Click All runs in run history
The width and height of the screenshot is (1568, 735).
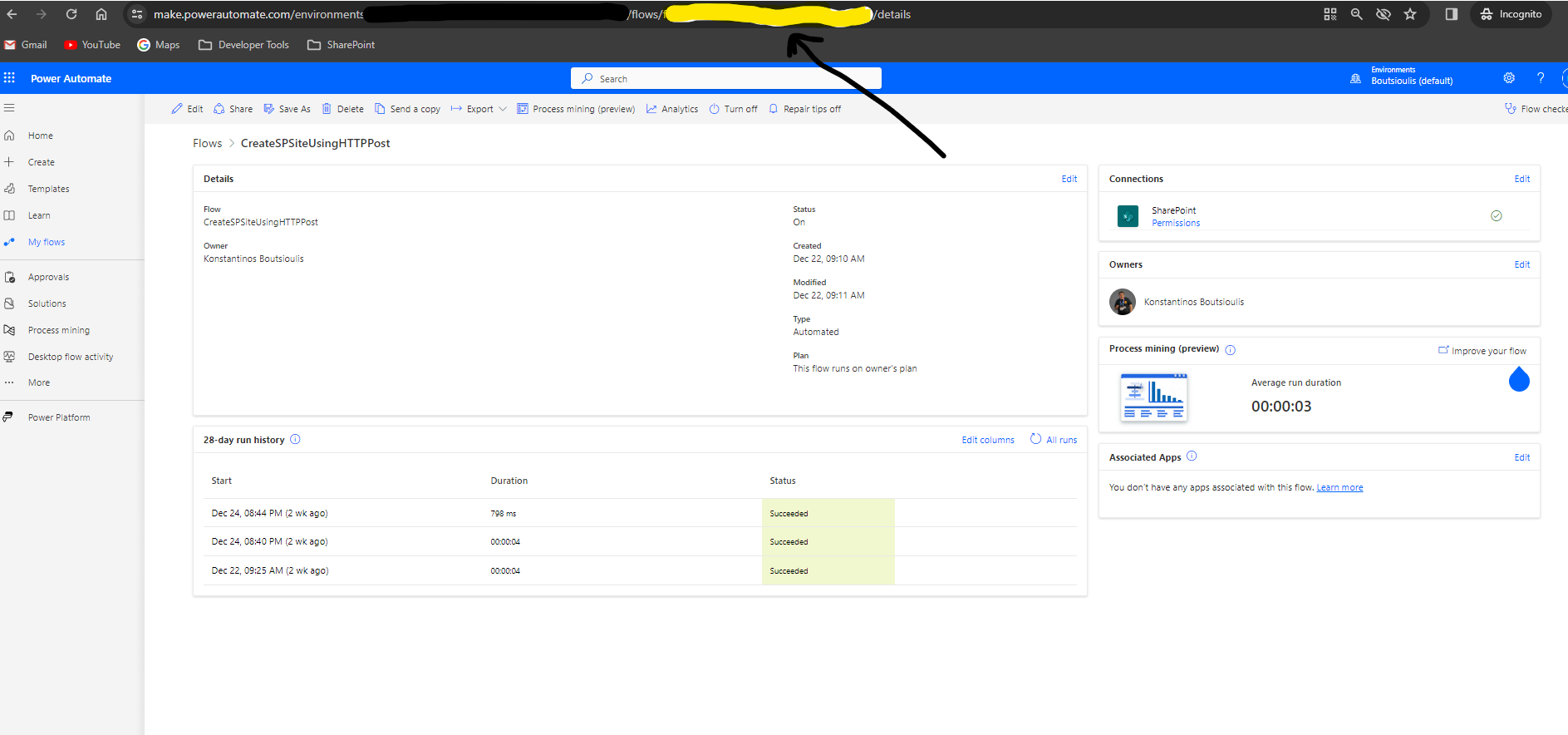pyautogui.click(x=1054, y=440)
